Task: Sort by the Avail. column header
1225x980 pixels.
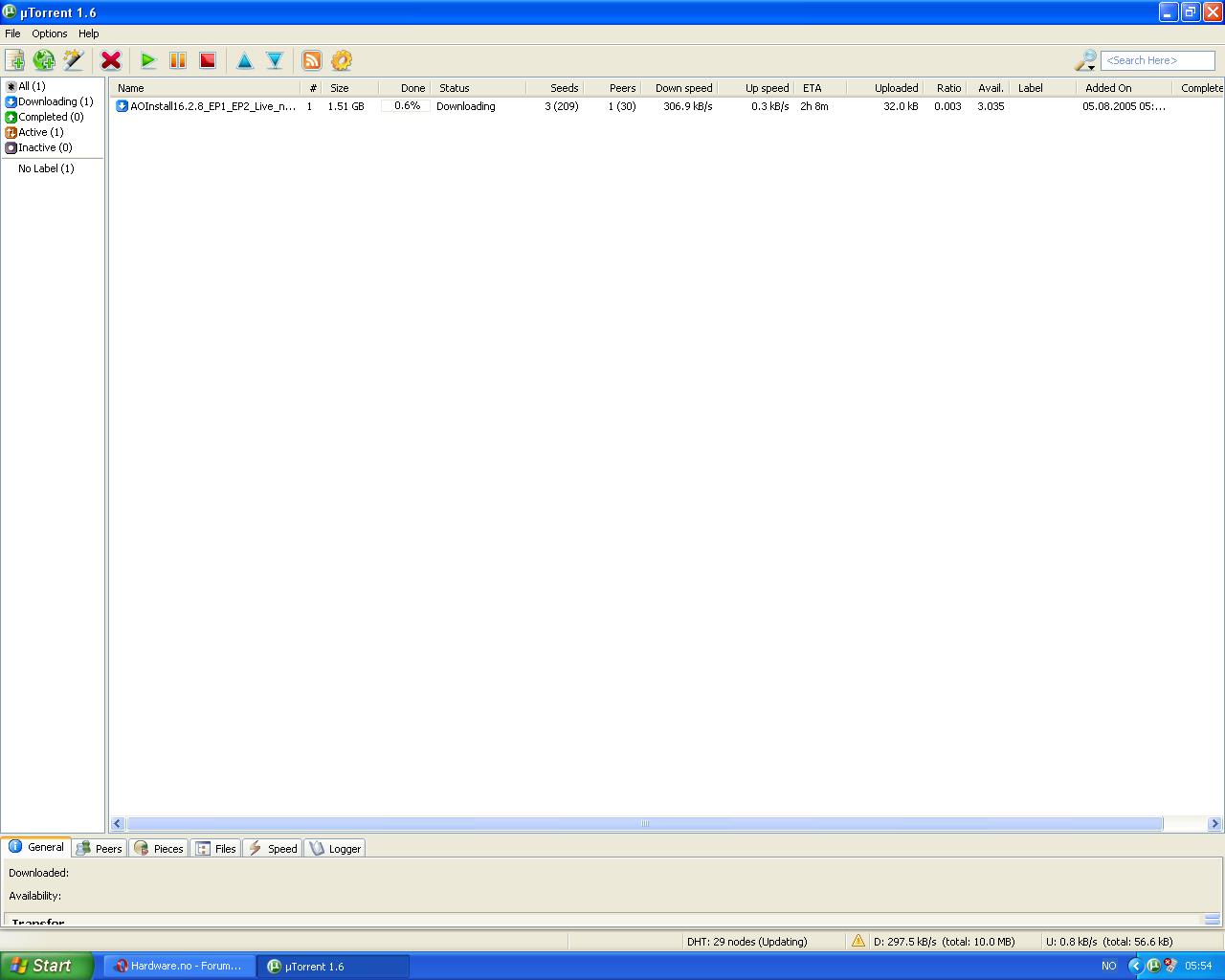Action: click(x=988, y=88)
